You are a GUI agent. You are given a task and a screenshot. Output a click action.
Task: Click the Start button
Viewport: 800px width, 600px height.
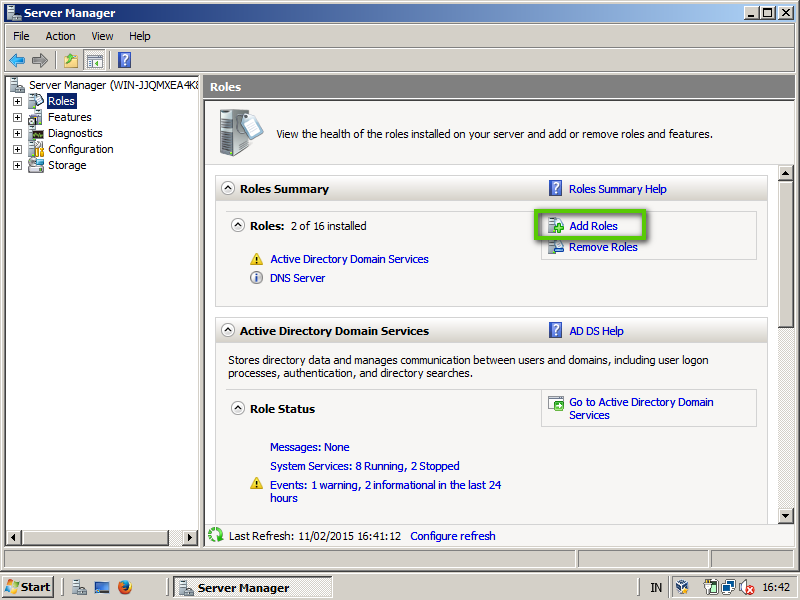28,587
